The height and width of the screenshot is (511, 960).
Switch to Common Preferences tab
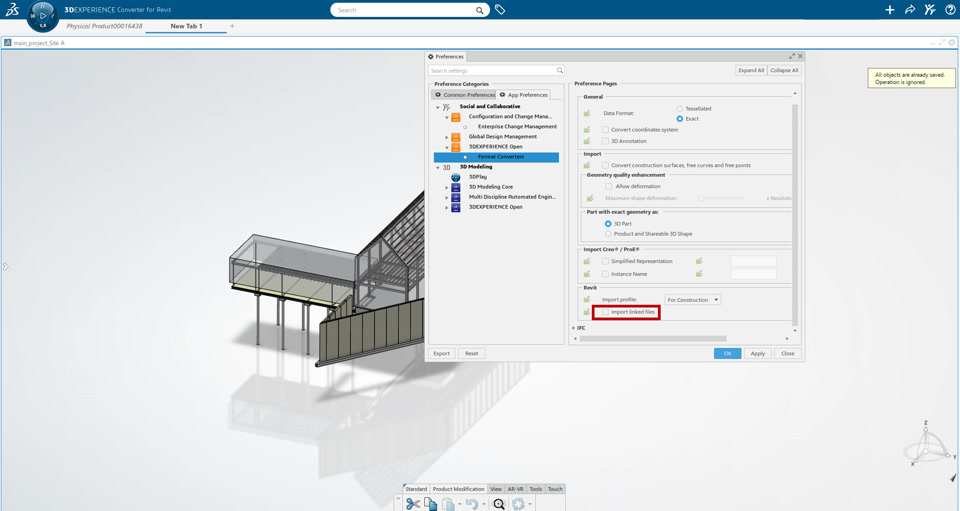tap(464, 95)
